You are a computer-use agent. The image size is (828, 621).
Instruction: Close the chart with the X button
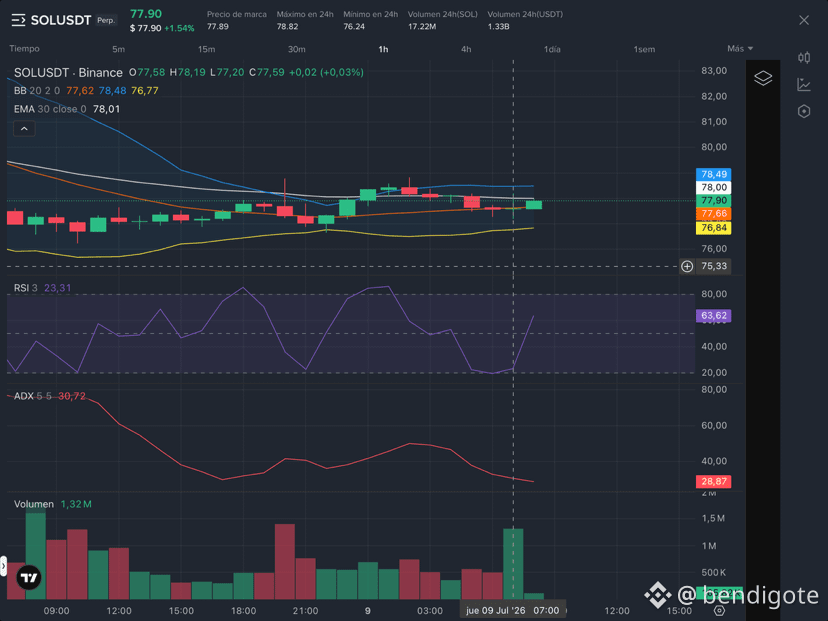click(x=804, y=20)
